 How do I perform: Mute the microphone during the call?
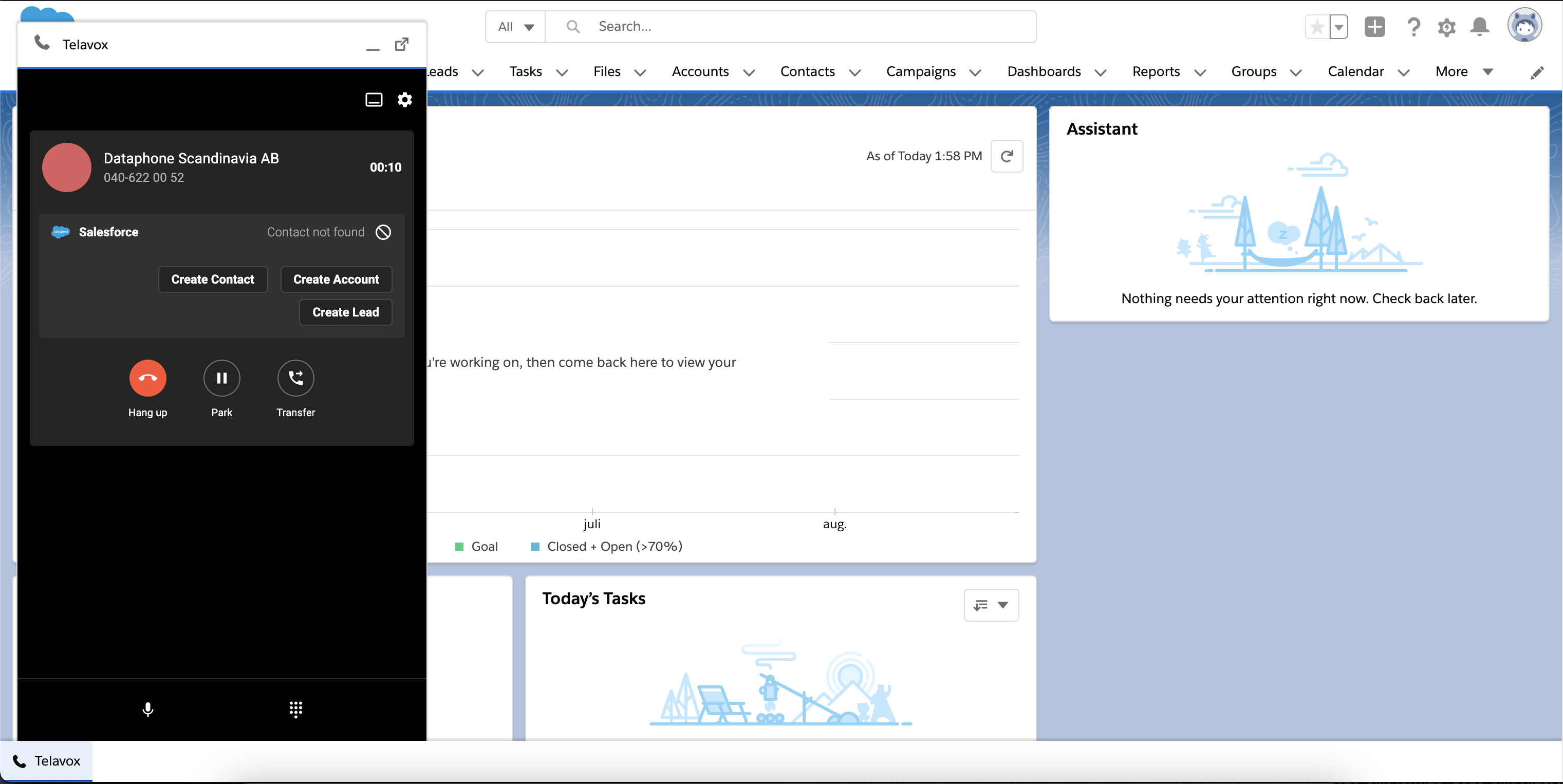[147, 710]
